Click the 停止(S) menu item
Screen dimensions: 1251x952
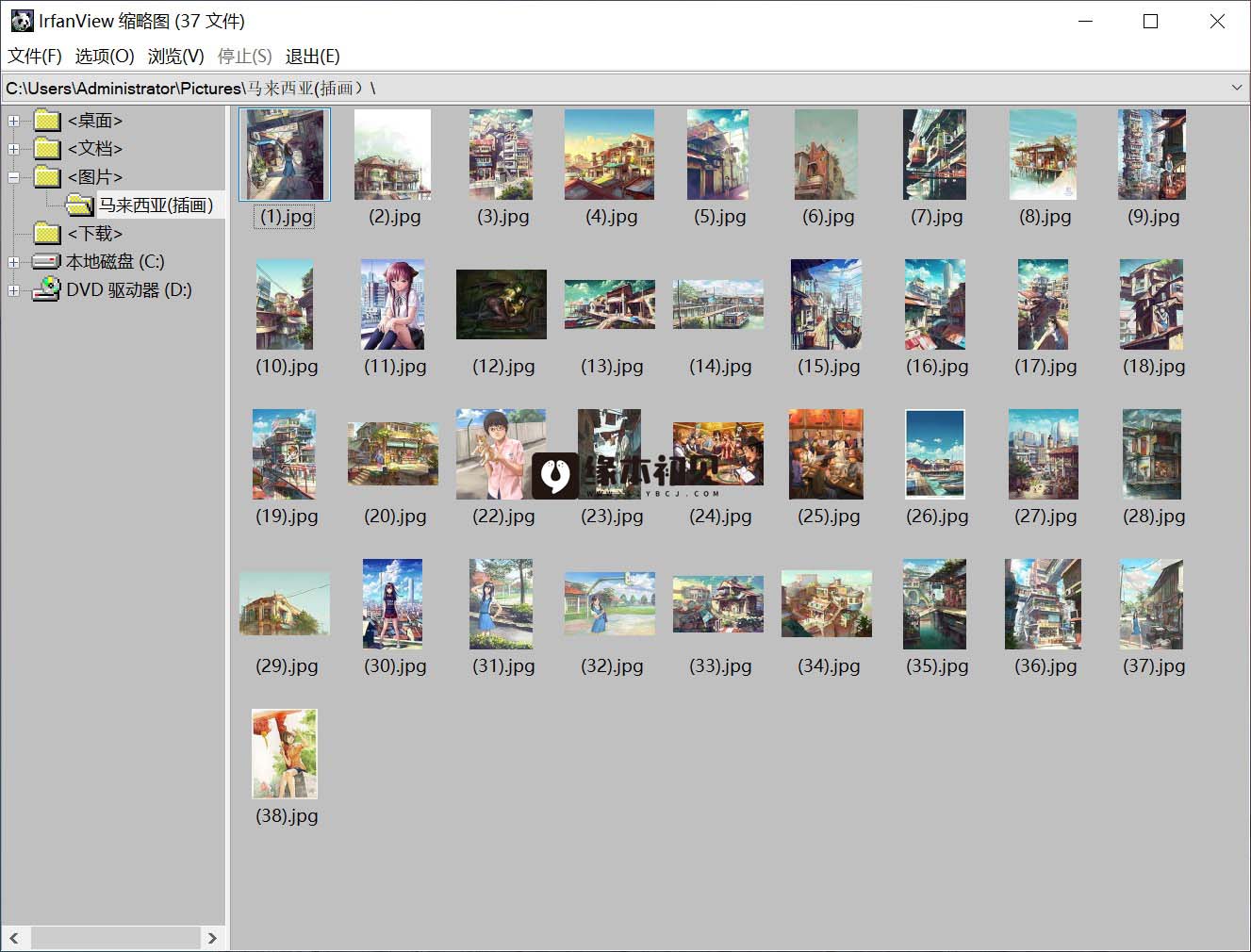[x=245, y=57]
